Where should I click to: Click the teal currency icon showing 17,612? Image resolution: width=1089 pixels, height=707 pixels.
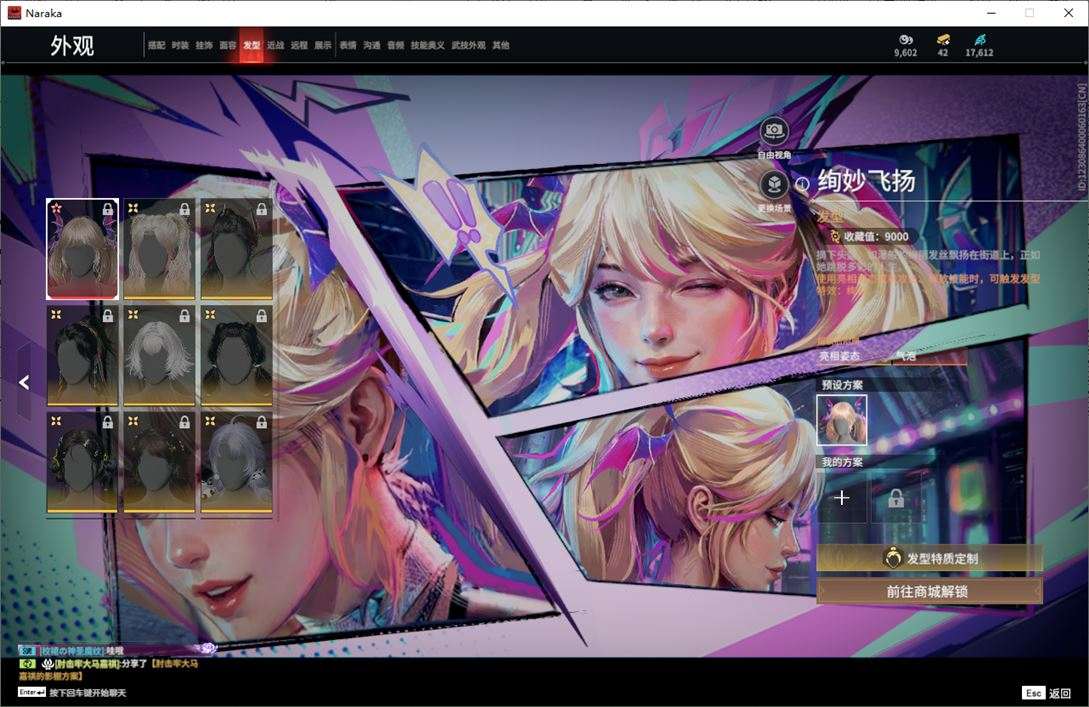tap(979, 40)
